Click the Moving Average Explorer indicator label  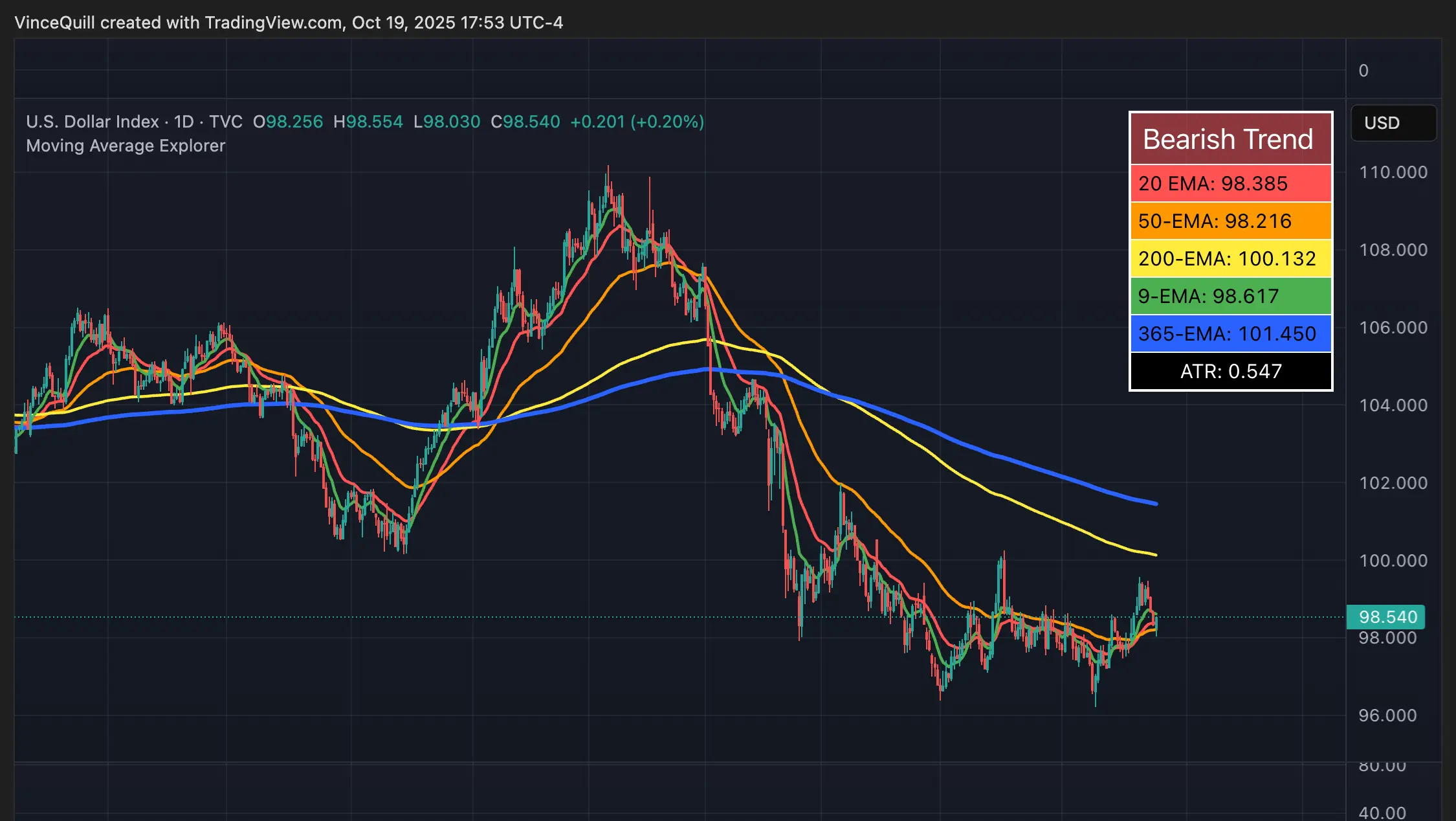pyautogui.click(x=126, y=146)
